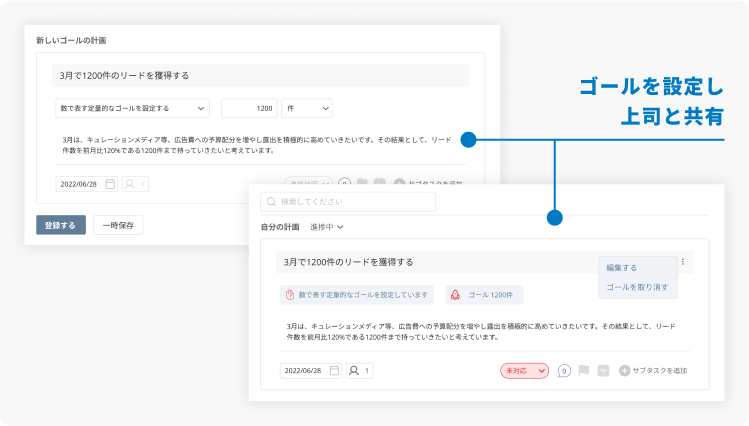Click the three-dot more options icon
749x426 pixels.
point(684,262)
